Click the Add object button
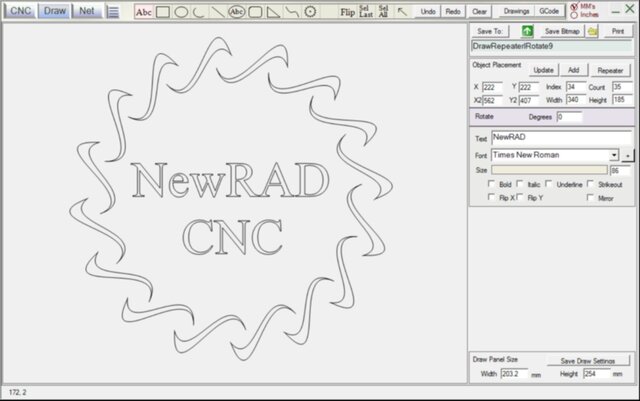Viewport: 640px width, 401px height. coord(573,70)
